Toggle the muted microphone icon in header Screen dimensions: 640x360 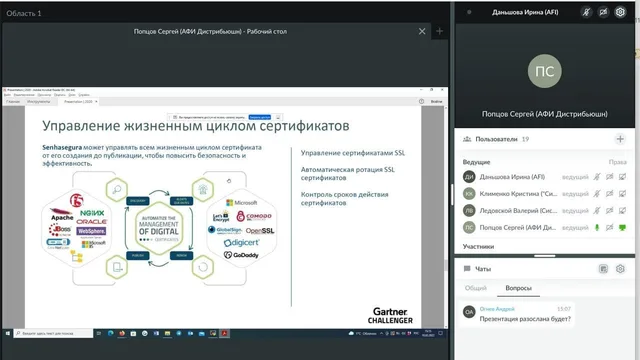click(x=586, y=12)
